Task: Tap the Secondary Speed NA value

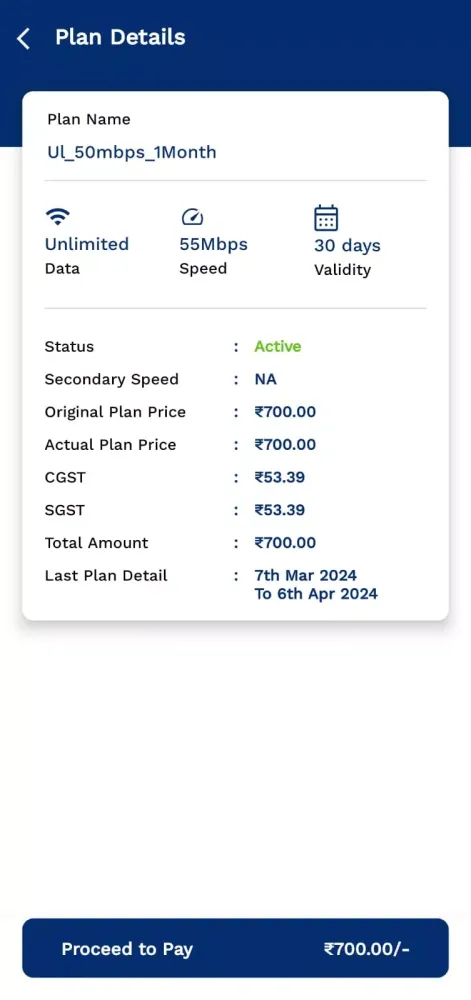Action: click(266, 379)
